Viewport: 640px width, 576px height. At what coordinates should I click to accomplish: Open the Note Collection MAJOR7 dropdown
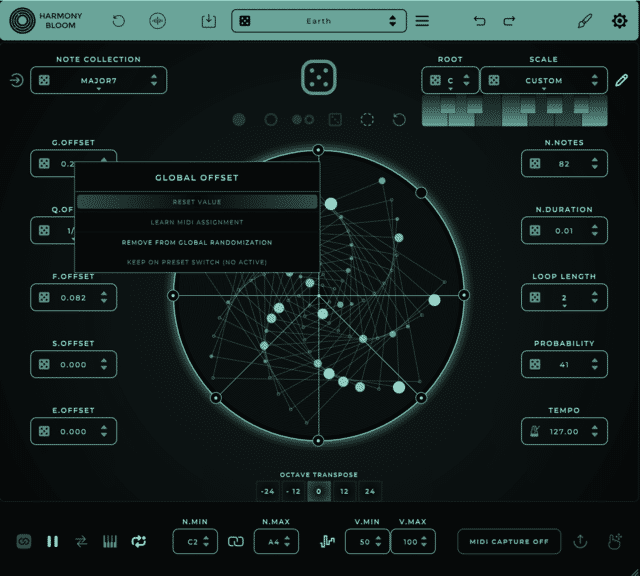click(x=98, y=80)
